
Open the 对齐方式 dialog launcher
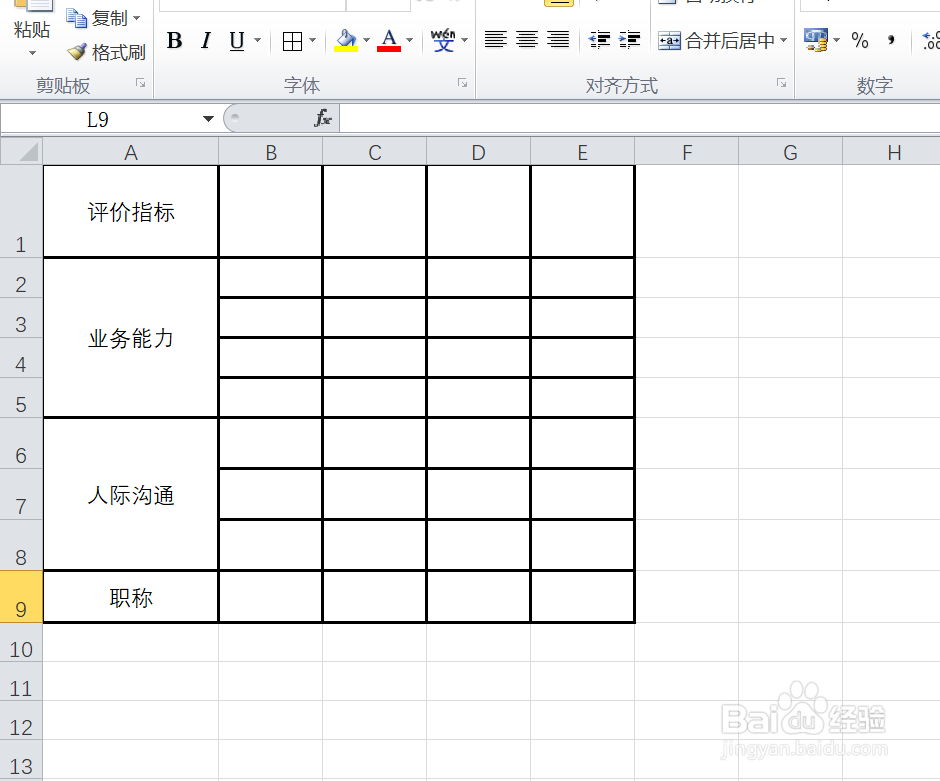[781, 83]
